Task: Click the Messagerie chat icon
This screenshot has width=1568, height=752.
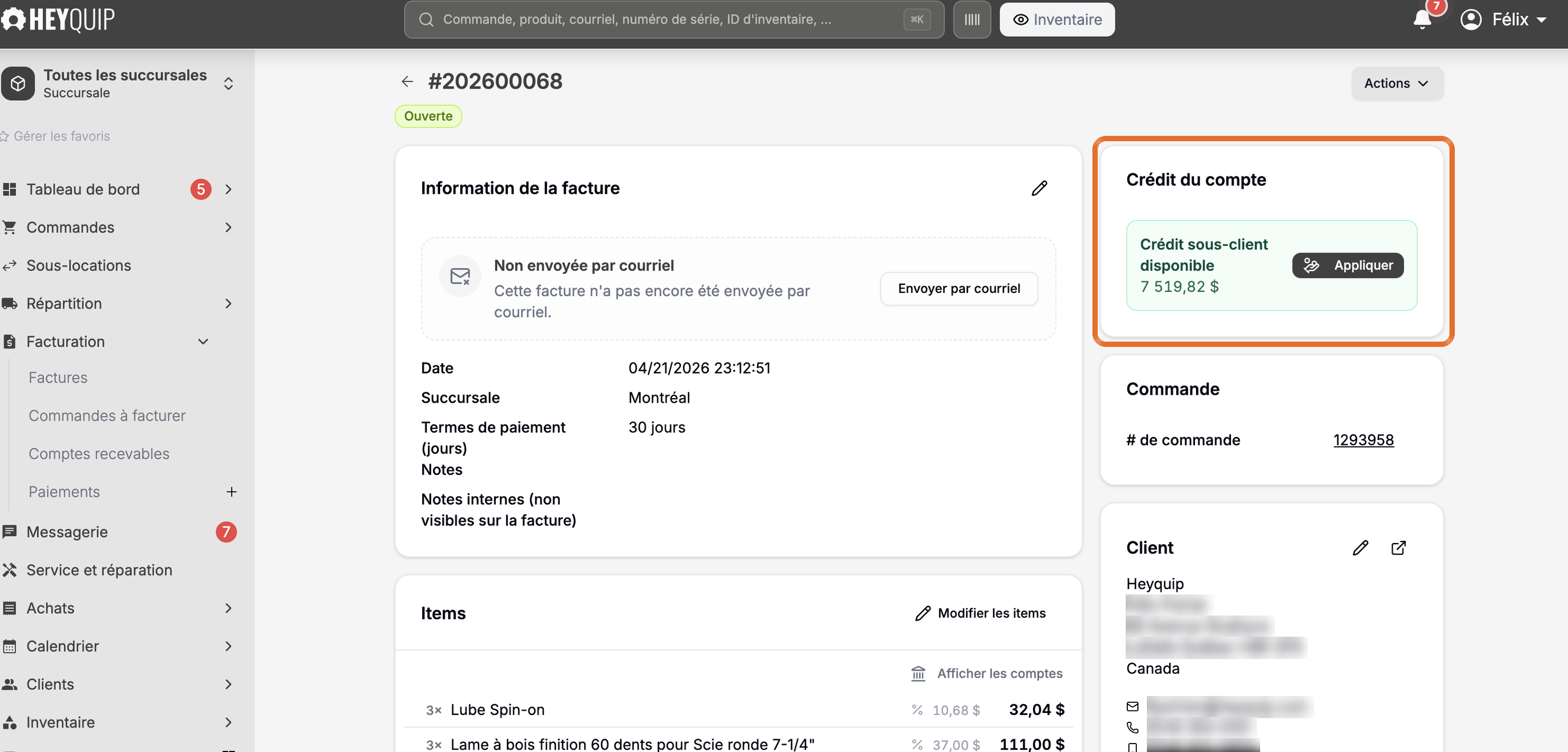Action: [9, 532]
